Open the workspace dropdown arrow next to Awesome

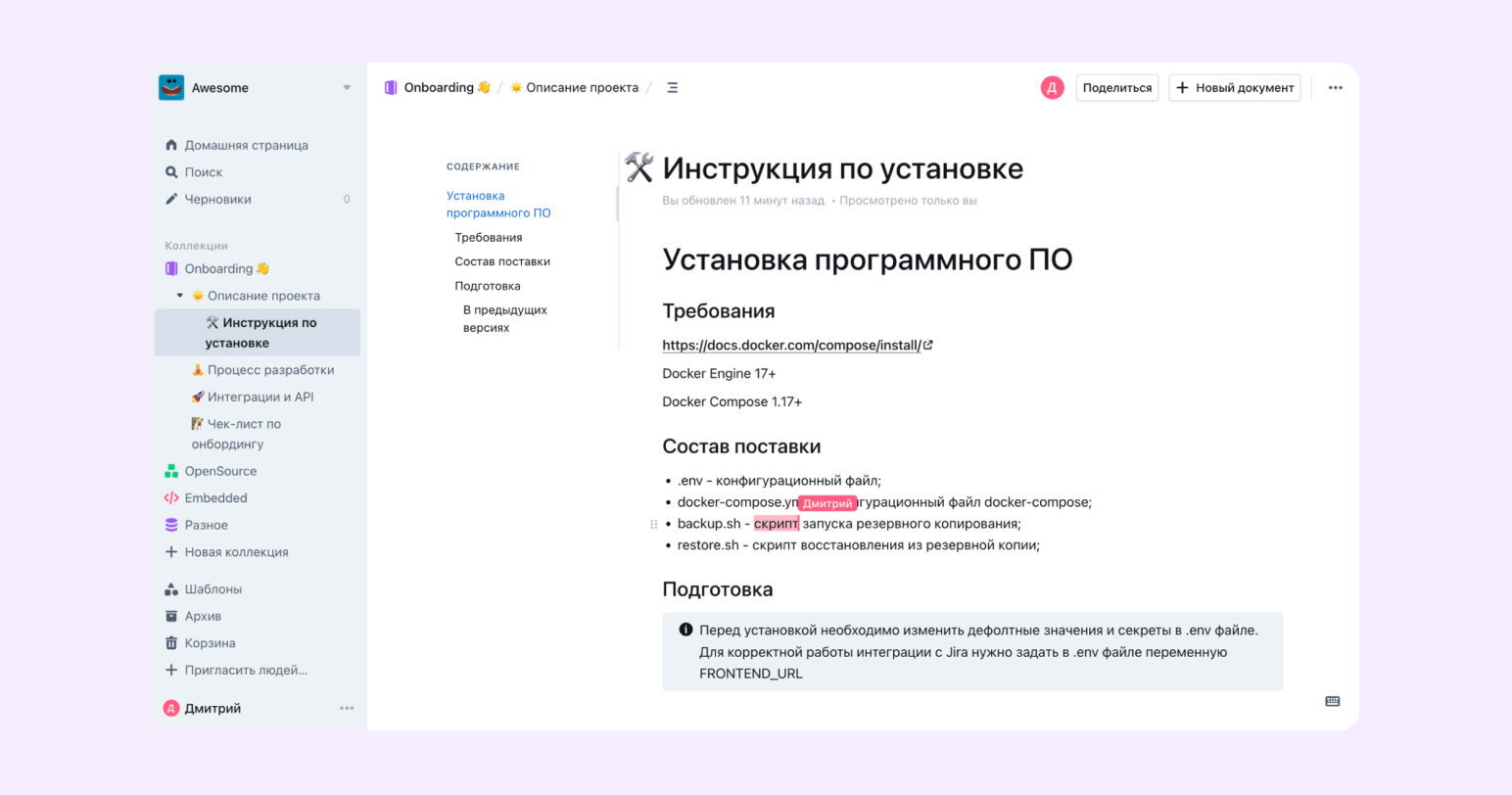(x=347, y=87)
